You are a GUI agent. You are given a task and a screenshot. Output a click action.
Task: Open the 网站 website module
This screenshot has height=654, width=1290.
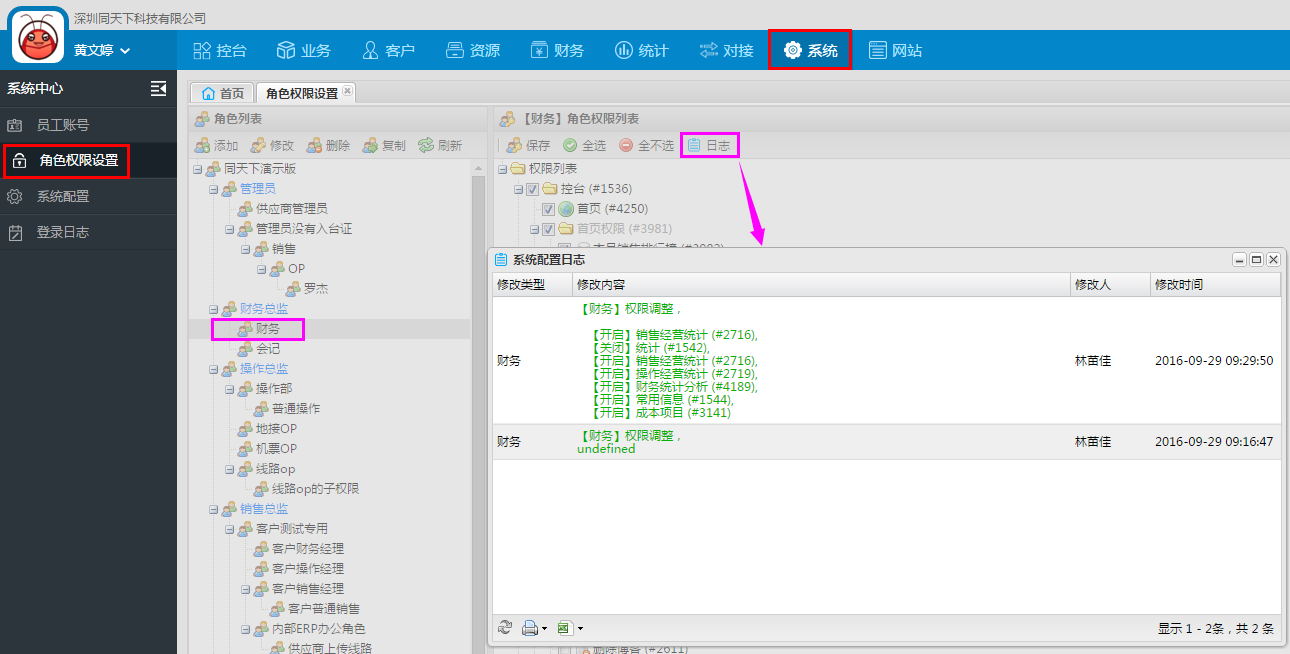click(x=895, y=50)
